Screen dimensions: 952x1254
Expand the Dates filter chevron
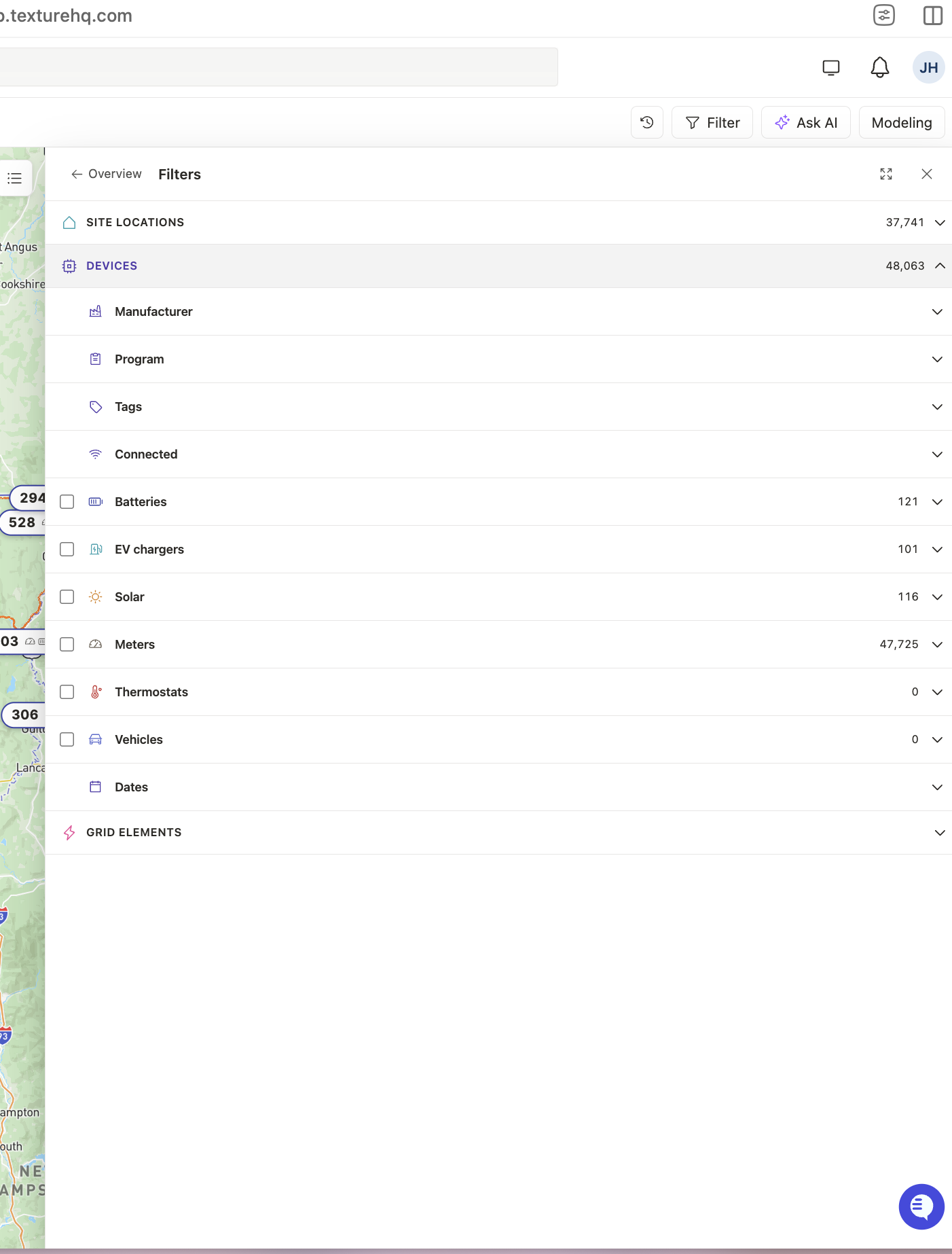[x=937, y=787]
